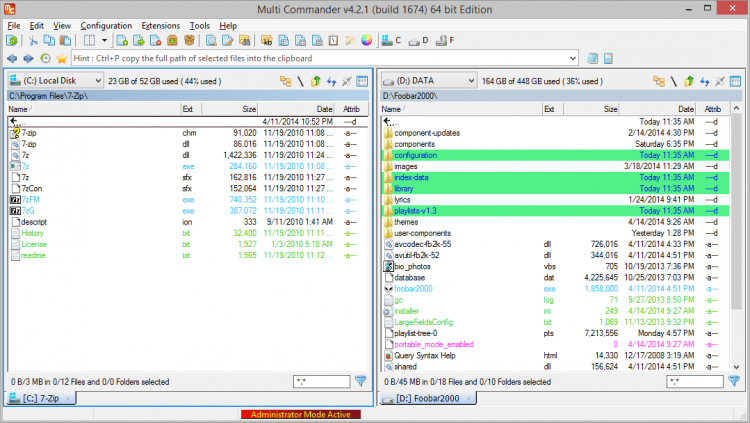Select the [D:] Foobar2000 tab
Image resolution: width=750 pixels, height=423 pixels.
pyautogui.click(x=428, y=398)
